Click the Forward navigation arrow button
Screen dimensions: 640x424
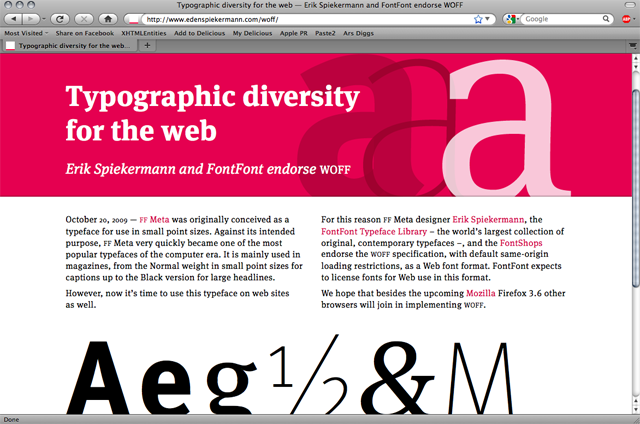(30, 19)
